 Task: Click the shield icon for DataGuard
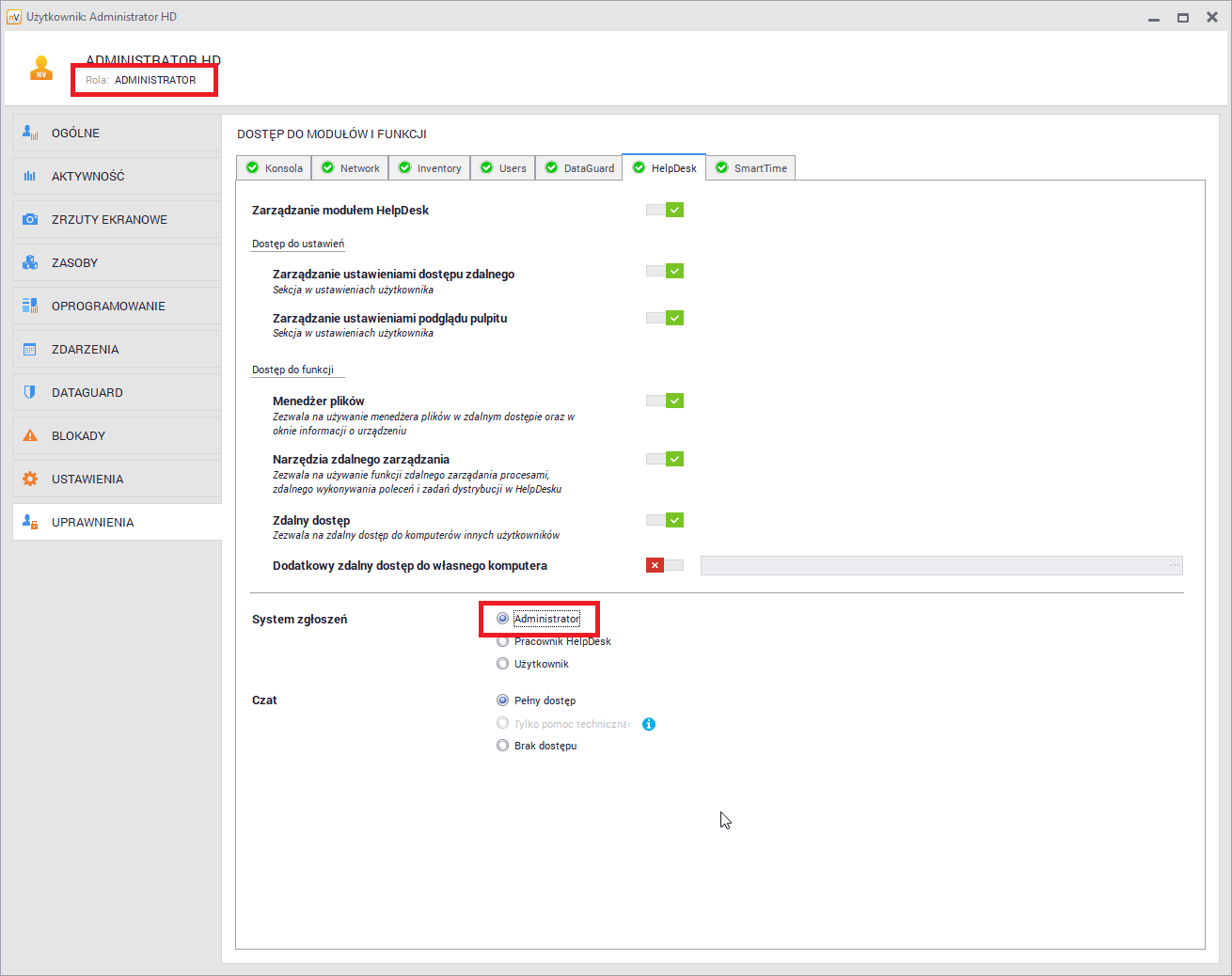[30, 392]
